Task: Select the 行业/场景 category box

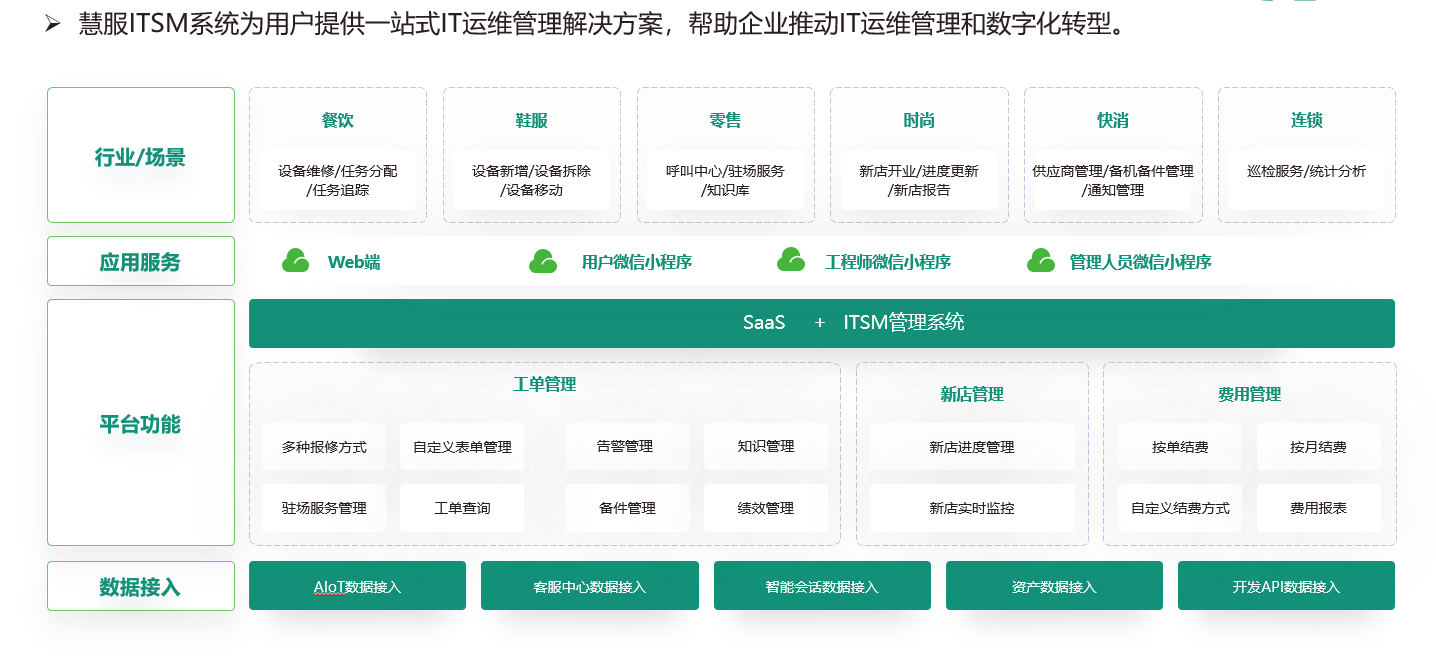Action: [140, 155]
